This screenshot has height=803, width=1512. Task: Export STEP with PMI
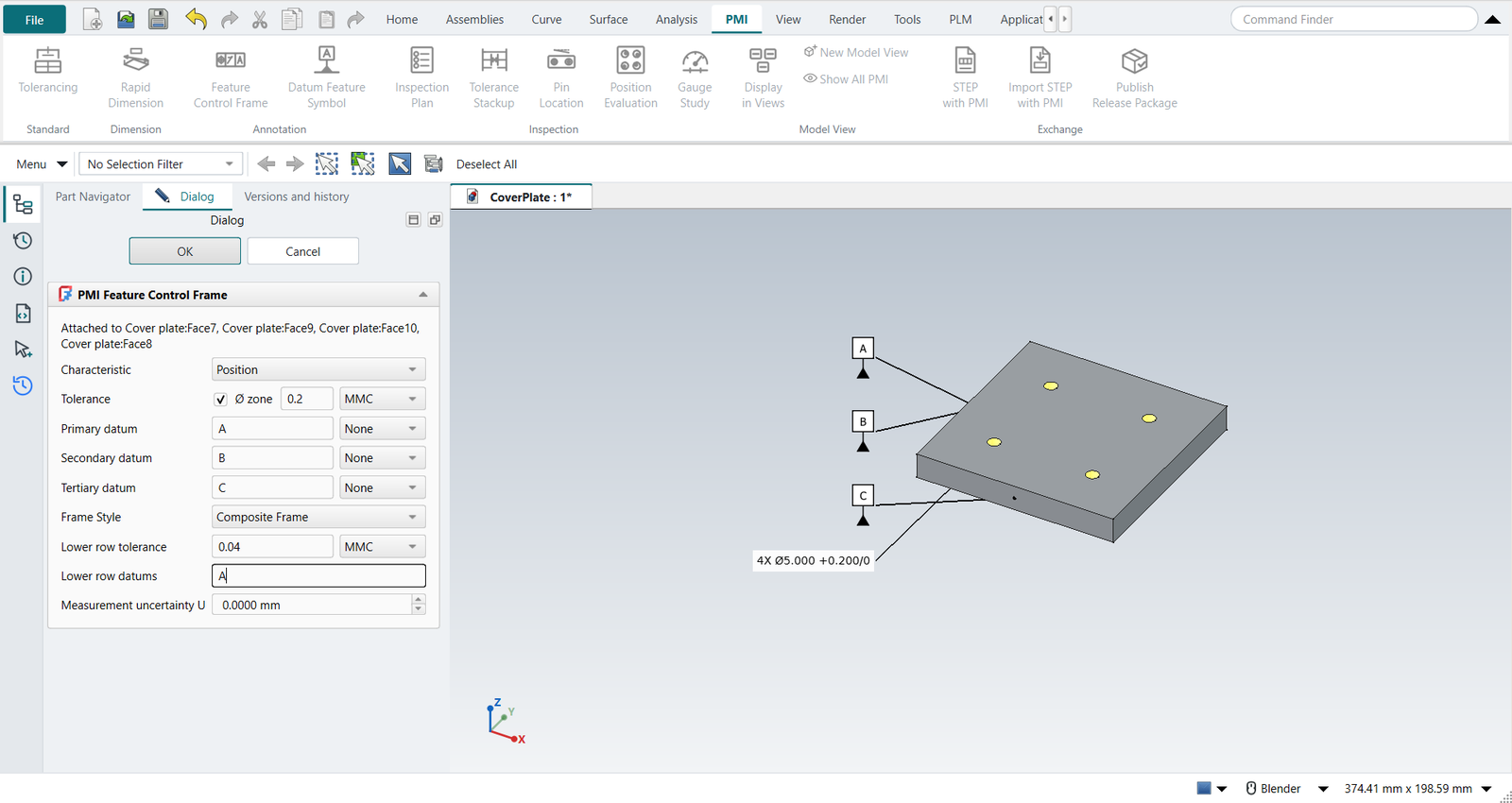click(965, 78)
